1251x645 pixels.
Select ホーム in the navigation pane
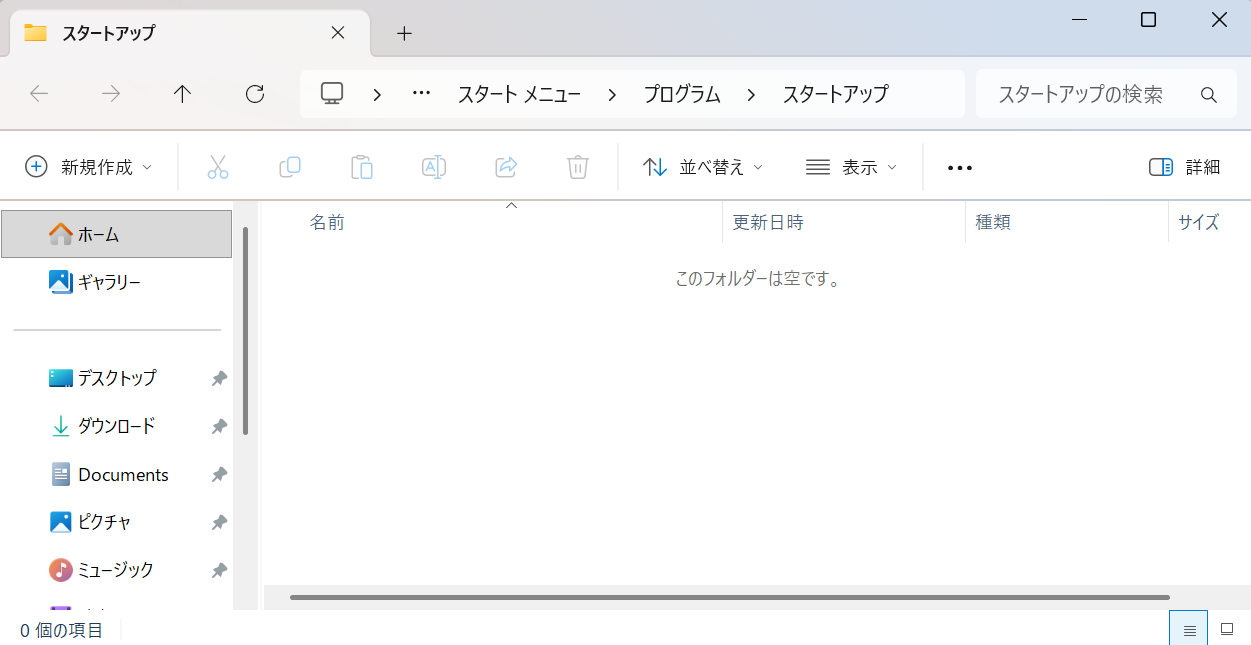(x=117, y=234)
